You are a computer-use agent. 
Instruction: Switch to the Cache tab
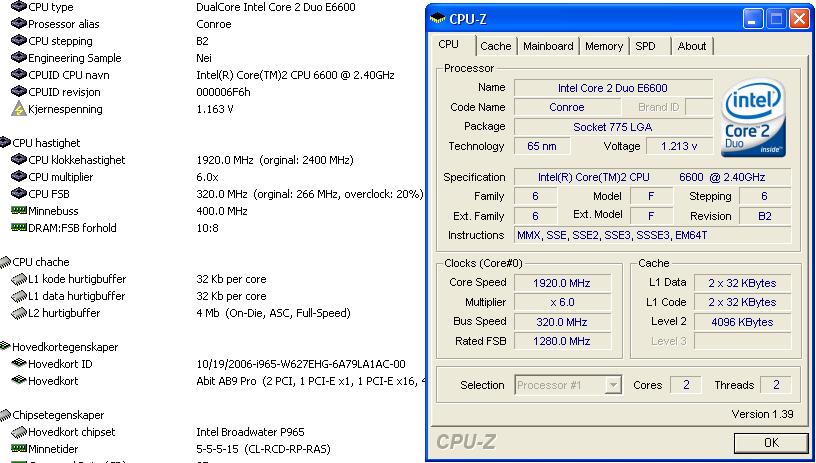click(x=496, y=46)
